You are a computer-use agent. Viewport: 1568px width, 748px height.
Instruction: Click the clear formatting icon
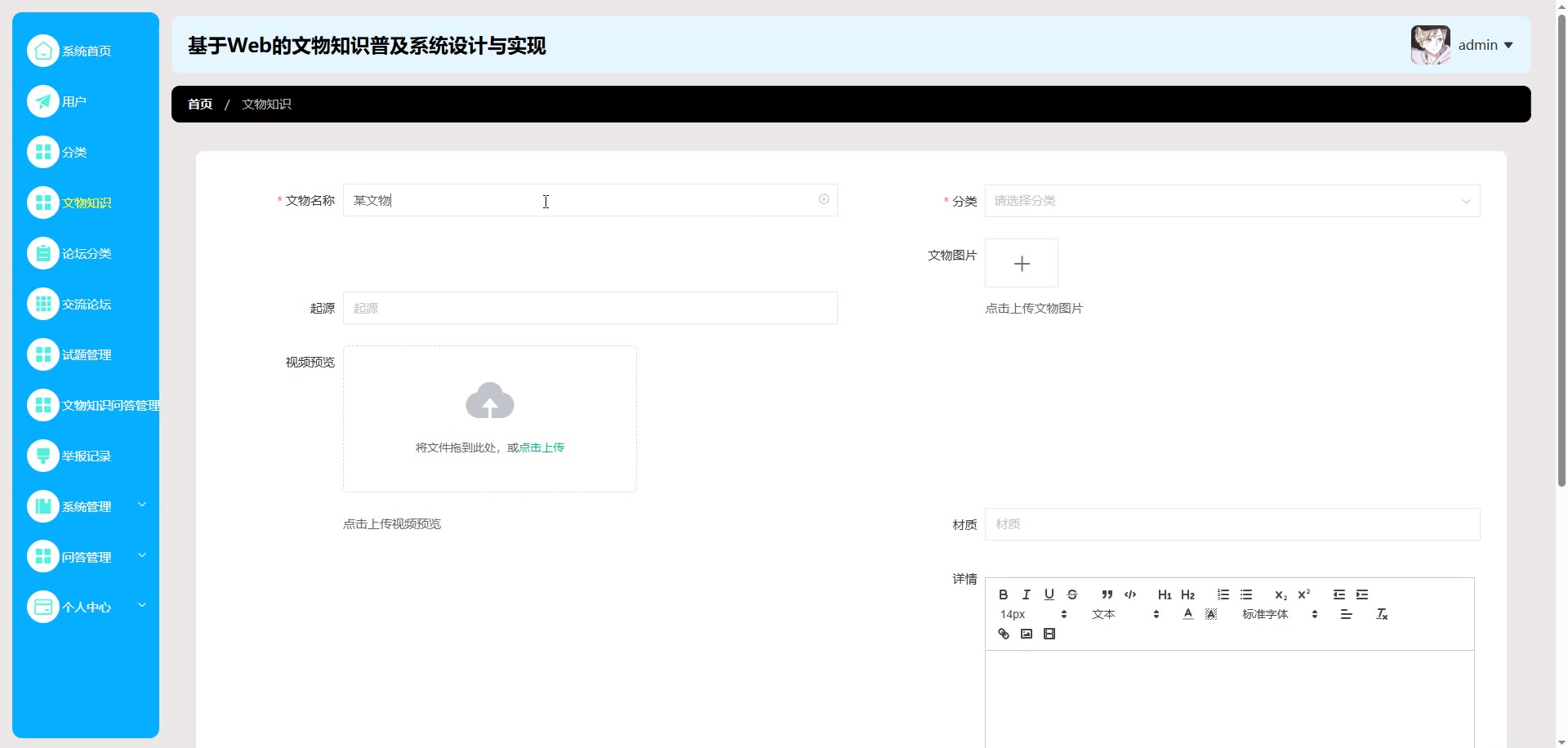pos(1382,614)
